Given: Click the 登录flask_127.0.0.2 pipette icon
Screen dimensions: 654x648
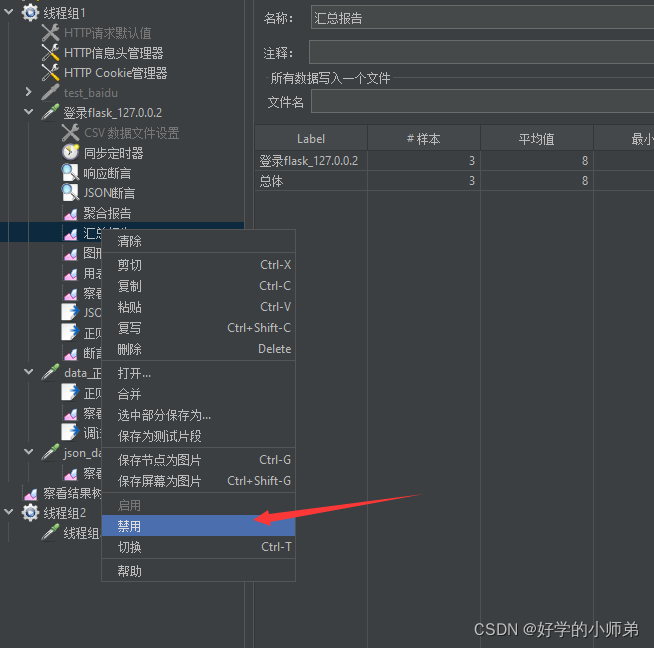Looking at the screenshot, I should [x=50, y=113].
